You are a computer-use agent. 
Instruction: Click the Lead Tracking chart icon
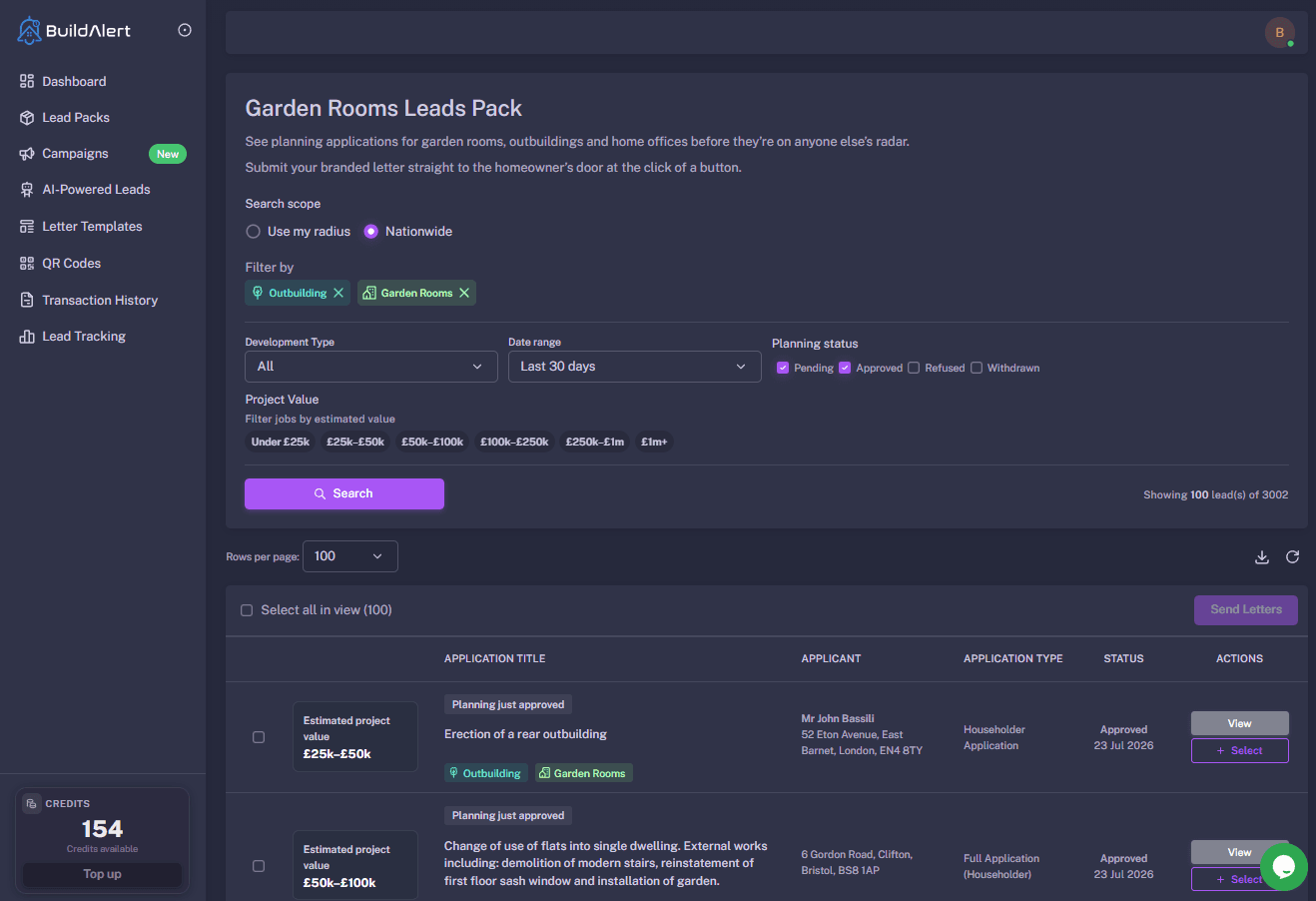[x=27, y=336]
